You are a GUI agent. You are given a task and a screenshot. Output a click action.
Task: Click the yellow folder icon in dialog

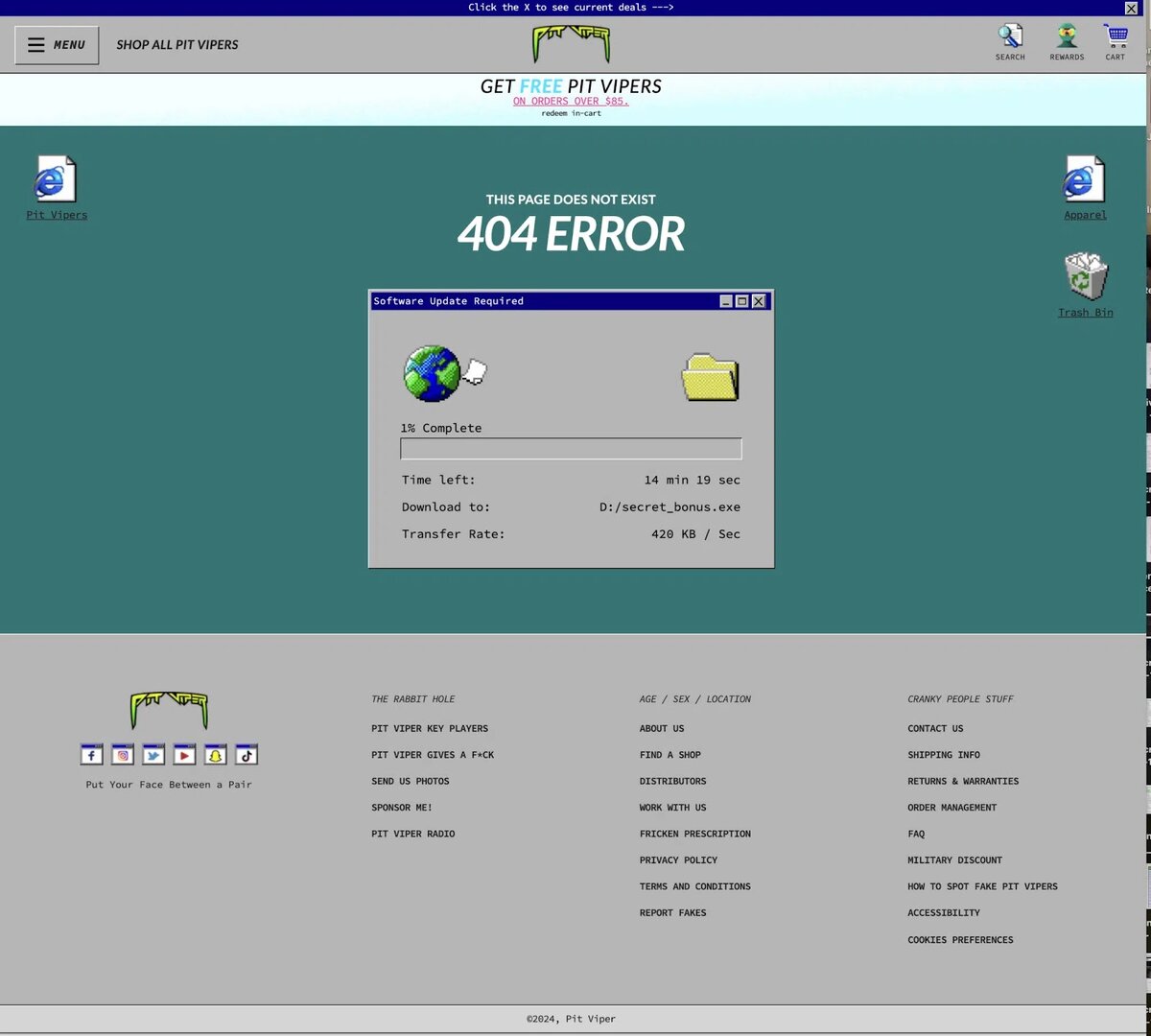coord(711,376)
